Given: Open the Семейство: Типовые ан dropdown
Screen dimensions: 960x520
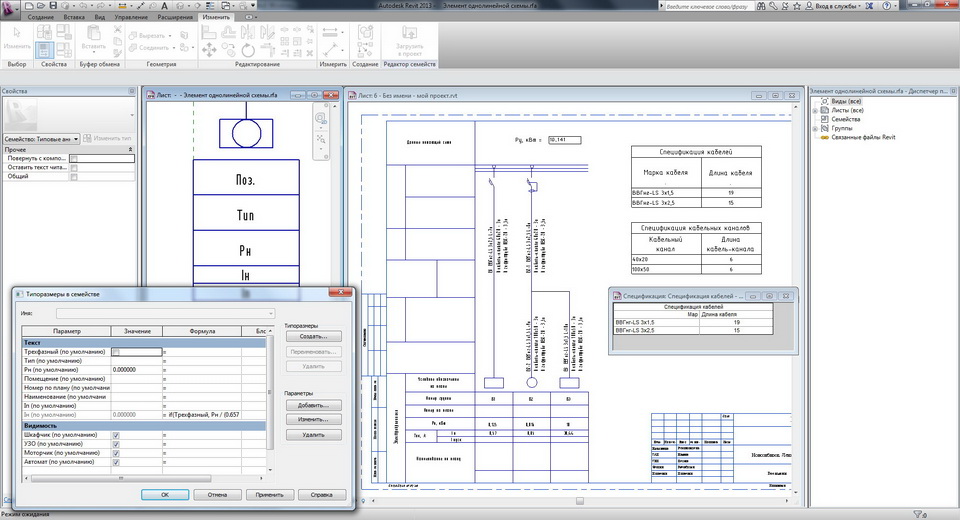Looking at the screenshot, I should pyautogui.click(x=41, y=139).
